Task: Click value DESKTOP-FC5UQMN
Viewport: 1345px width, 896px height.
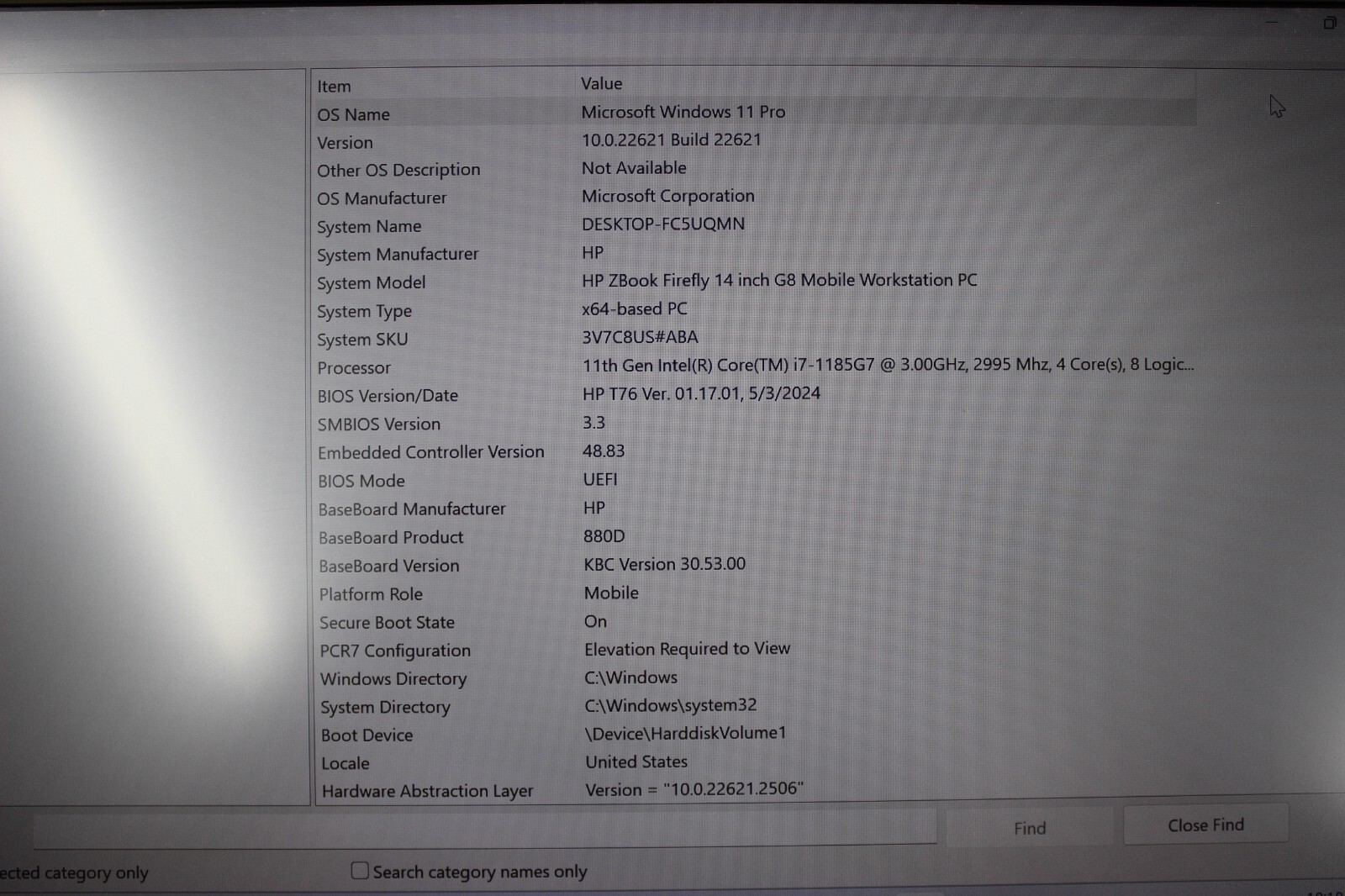Action: (x=663, y=224)
